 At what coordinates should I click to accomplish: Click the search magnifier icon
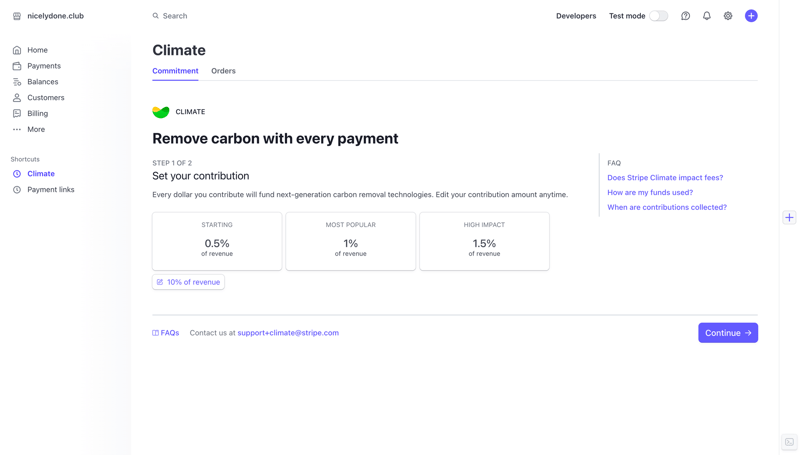pyautogui.click(x=156, y=16)
